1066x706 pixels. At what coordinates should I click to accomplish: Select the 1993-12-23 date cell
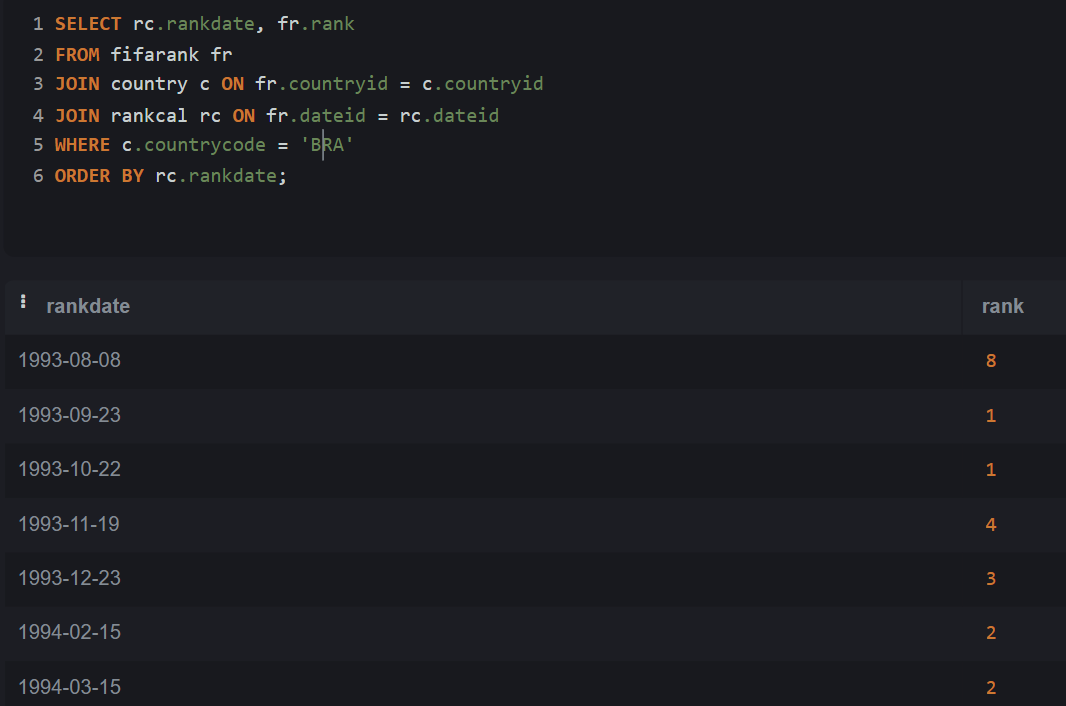point(69,578)
